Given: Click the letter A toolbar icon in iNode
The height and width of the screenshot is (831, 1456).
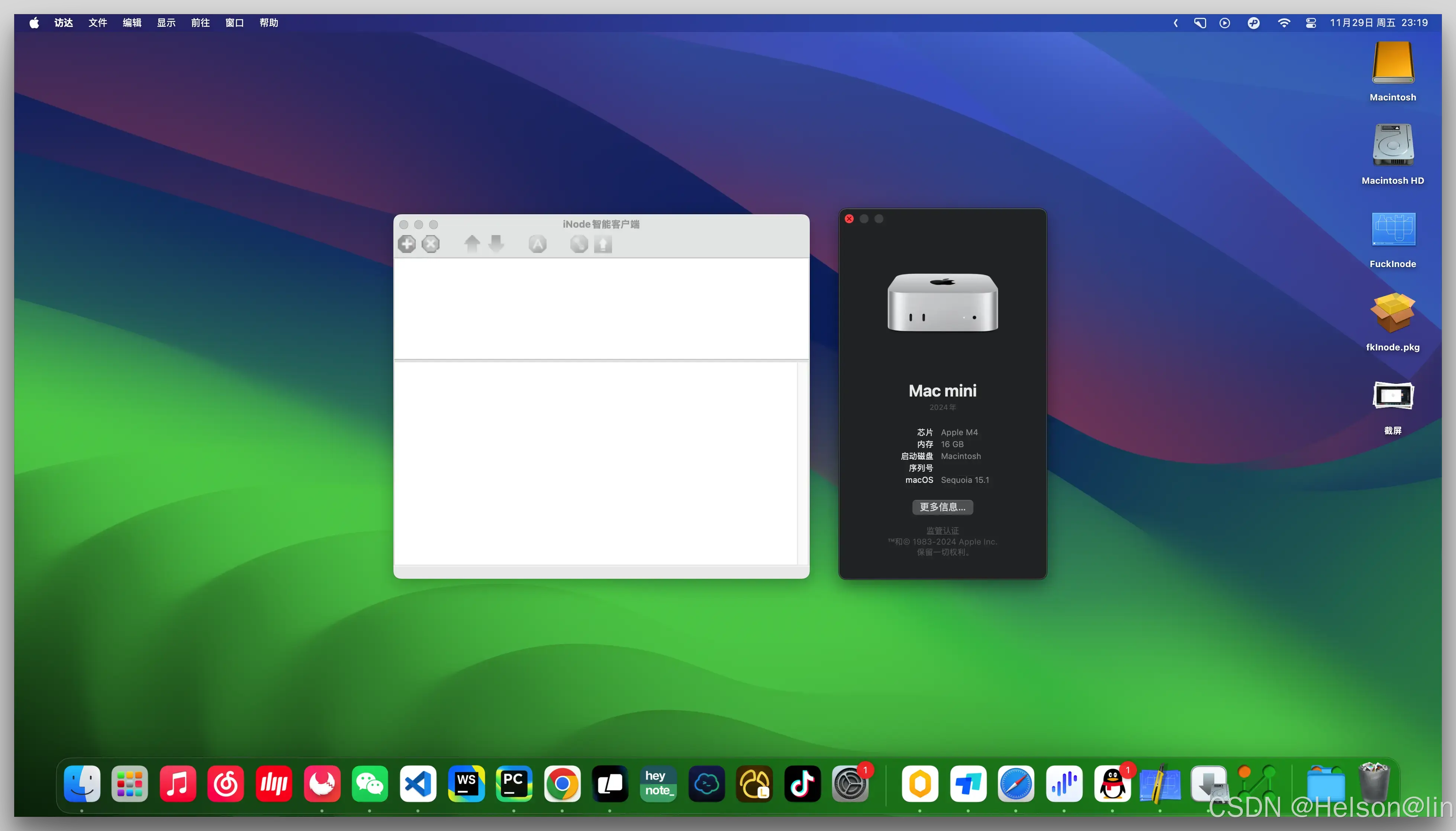Looking at the screenshot, I should 537,244.
